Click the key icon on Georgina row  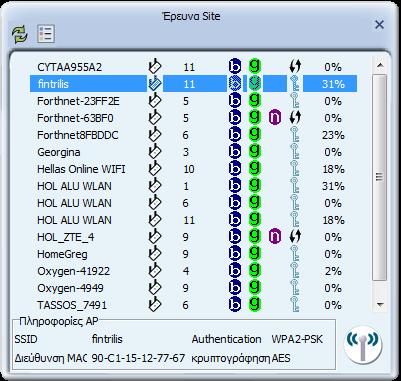295,152
